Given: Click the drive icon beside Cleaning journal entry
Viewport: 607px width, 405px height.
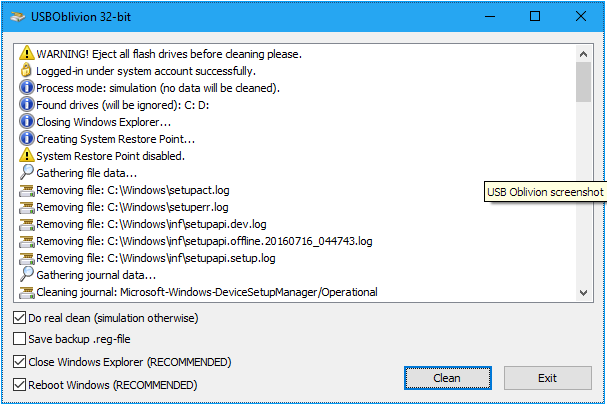Looking at the screenshot, I should (x=27, y=293).
